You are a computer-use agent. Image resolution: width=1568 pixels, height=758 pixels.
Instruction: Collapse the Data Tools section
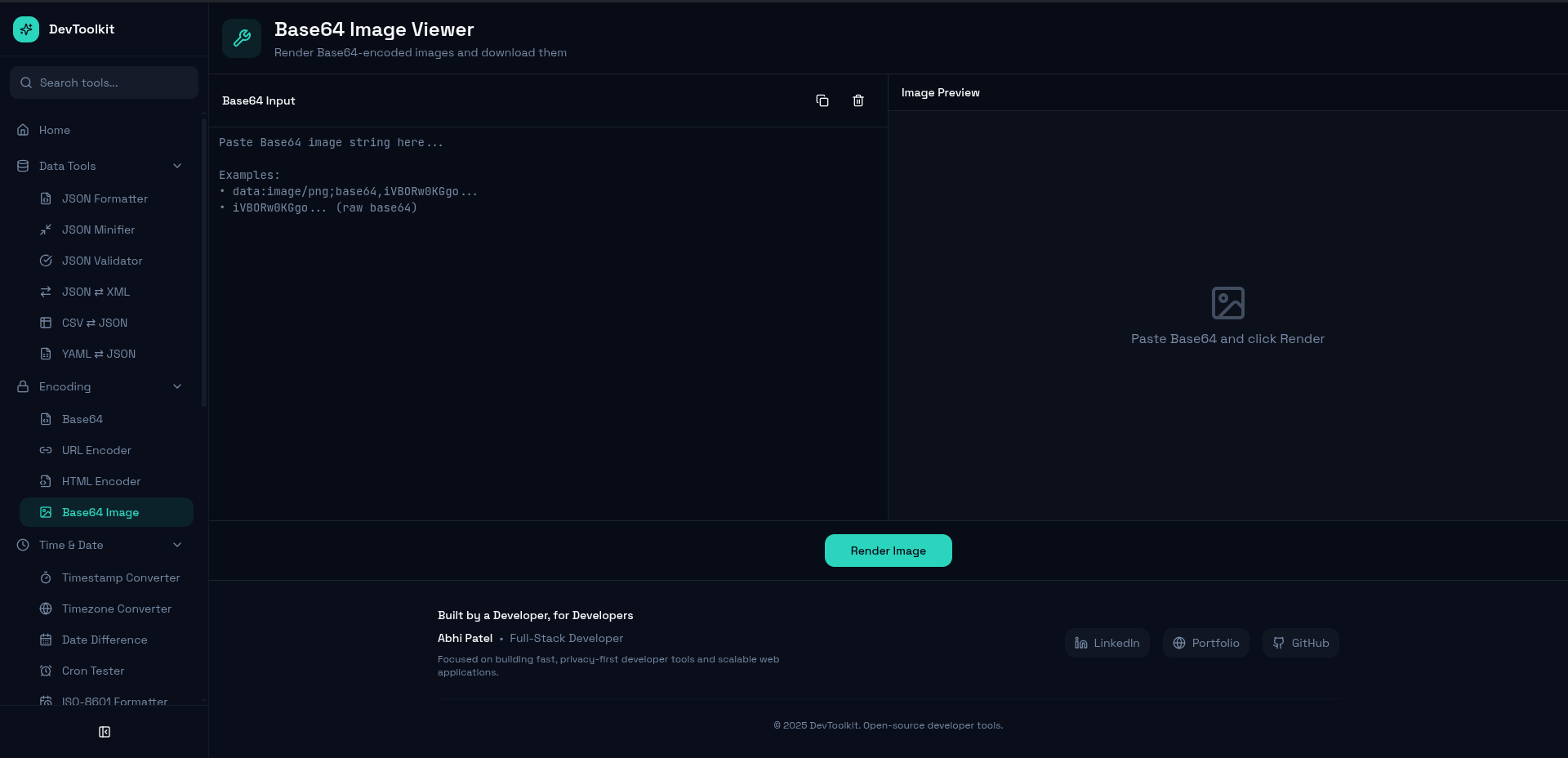click(177, 166)
